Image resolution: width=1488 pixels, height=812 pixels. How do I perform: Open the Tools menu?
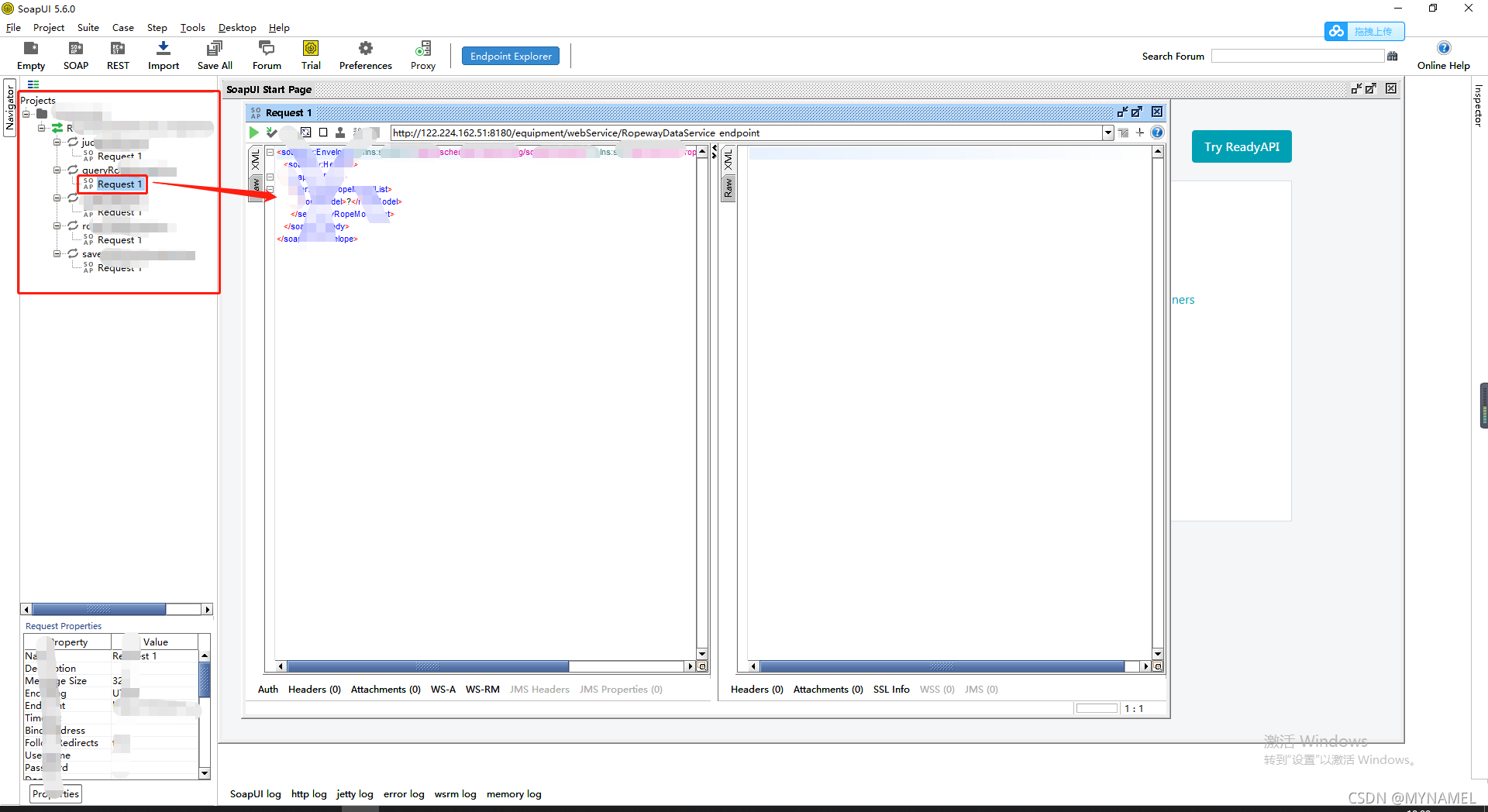[x=193, y=28]
